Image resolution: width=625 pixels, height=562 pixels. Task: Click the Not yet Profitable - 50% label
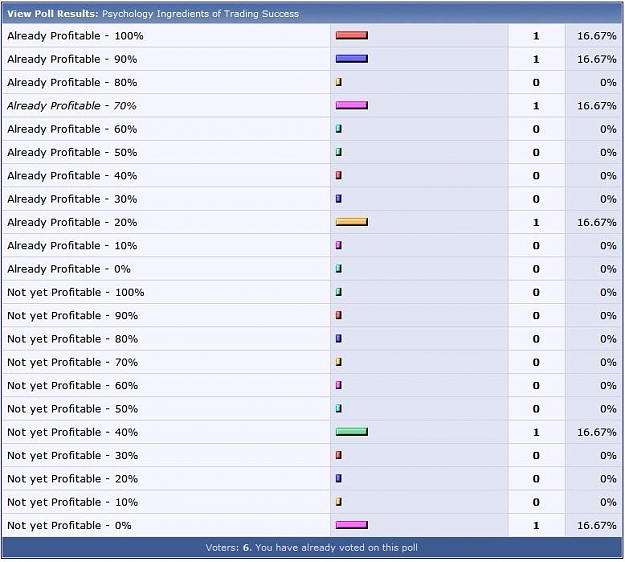pyautogui.click(x=73, y=409)
